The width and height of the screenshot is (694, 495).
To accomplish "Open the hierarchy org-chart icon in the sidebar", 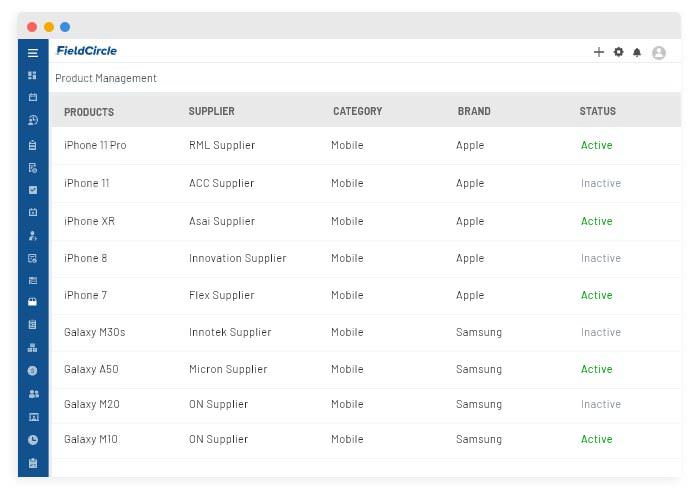I will pyautogui.click(x=32, y=348).
